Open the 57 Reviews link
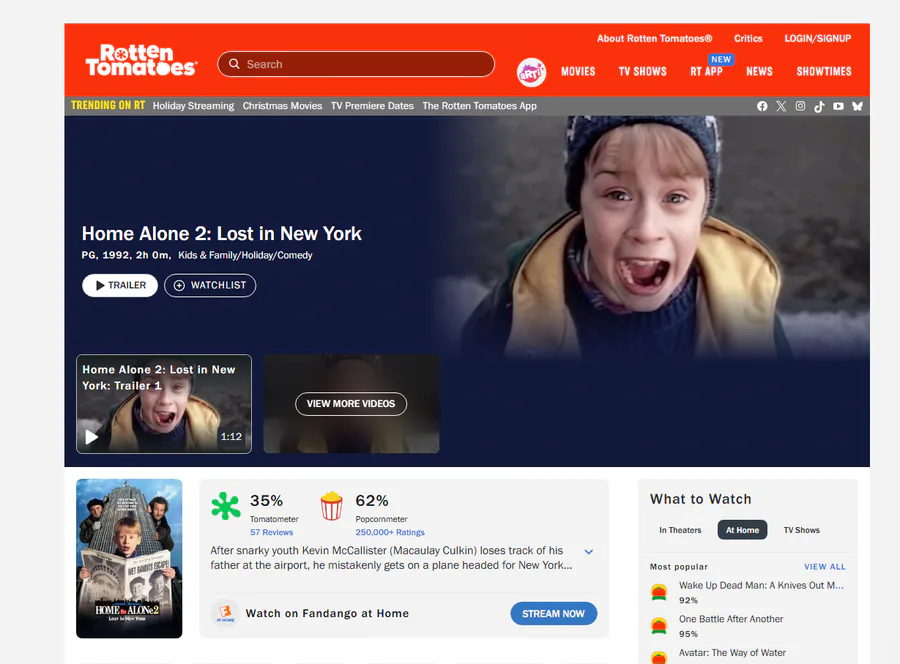This screenshot has height=664, width=900. (x=271, y=533)
